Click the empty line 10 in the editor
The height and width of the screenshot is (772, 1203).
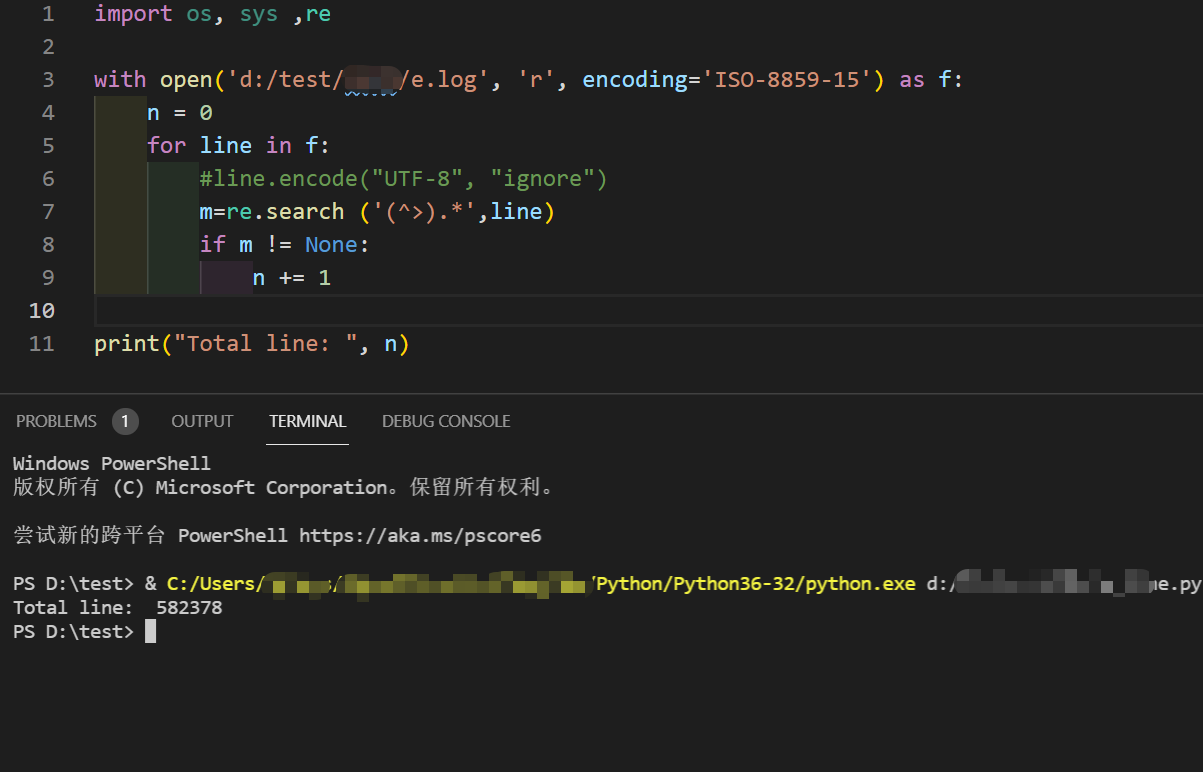[x=300, y=310]
